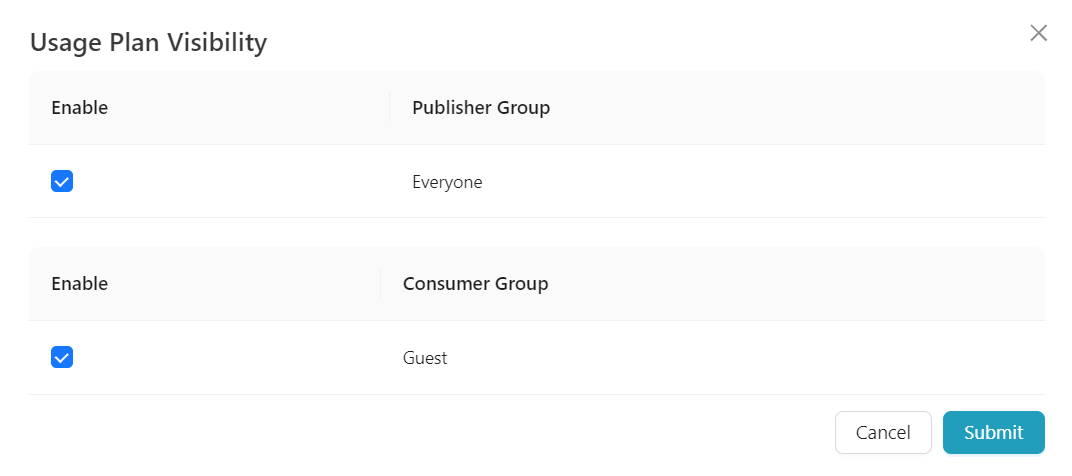Image resolution: width=1072 pixels, height=476 pixels.
Task: Click divider between Enable and Publisher Group headers
Action: [389, 107]
